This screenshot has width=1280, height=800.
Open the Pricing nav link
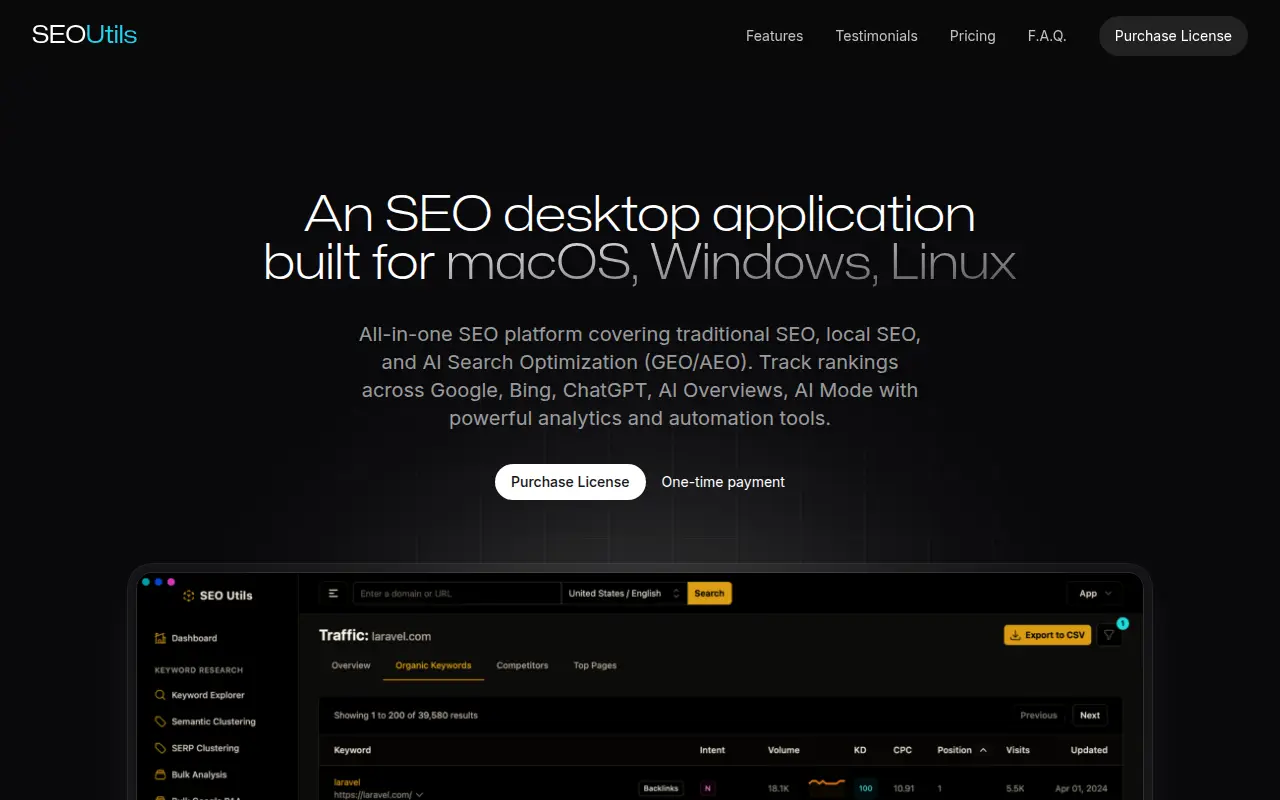[972, 36]
